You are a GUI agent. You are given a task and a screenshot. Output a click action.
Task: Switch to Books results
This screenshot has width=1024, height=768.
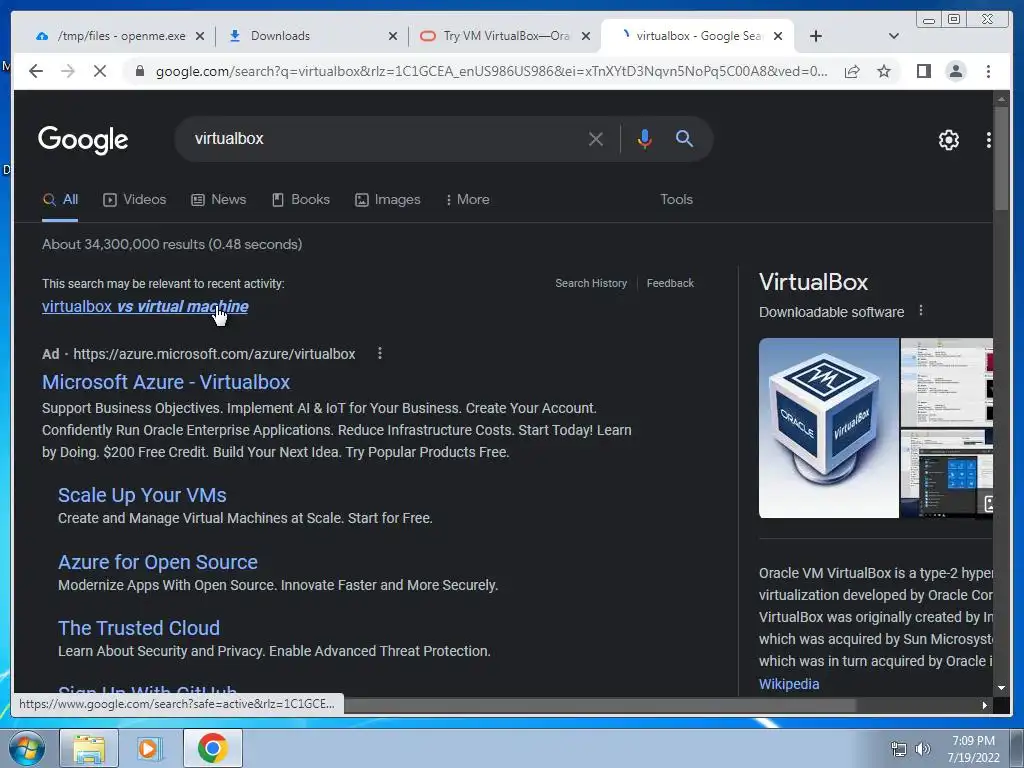click(300, 200)
